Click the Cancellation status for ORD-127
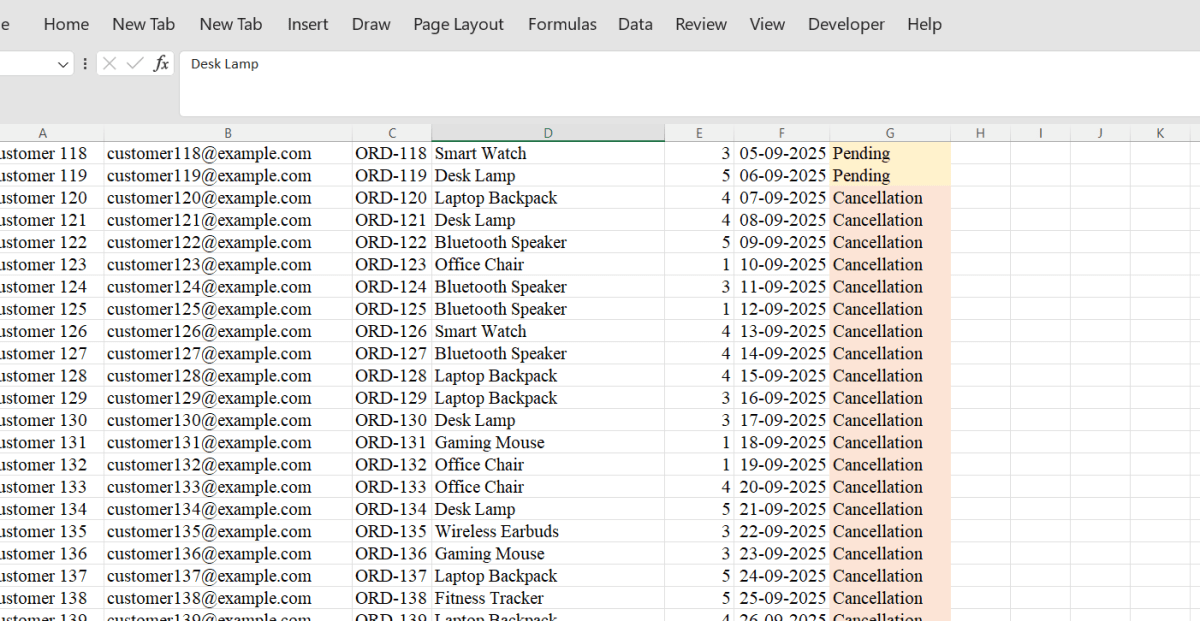Viewport: 1200px width, 621px height. tap(890, 354)
